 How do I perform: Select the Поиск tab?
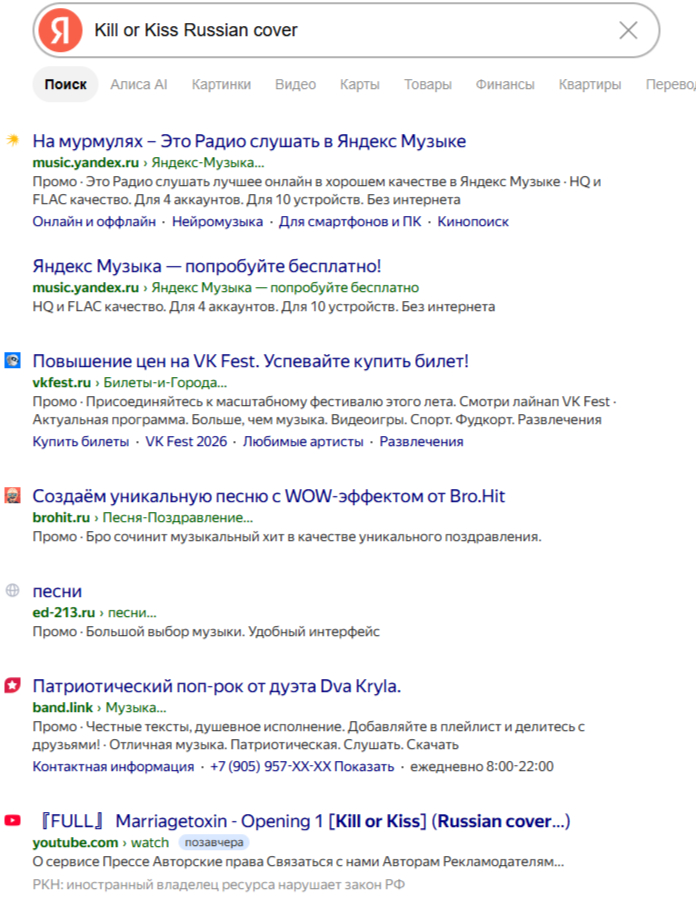(65, 84)
